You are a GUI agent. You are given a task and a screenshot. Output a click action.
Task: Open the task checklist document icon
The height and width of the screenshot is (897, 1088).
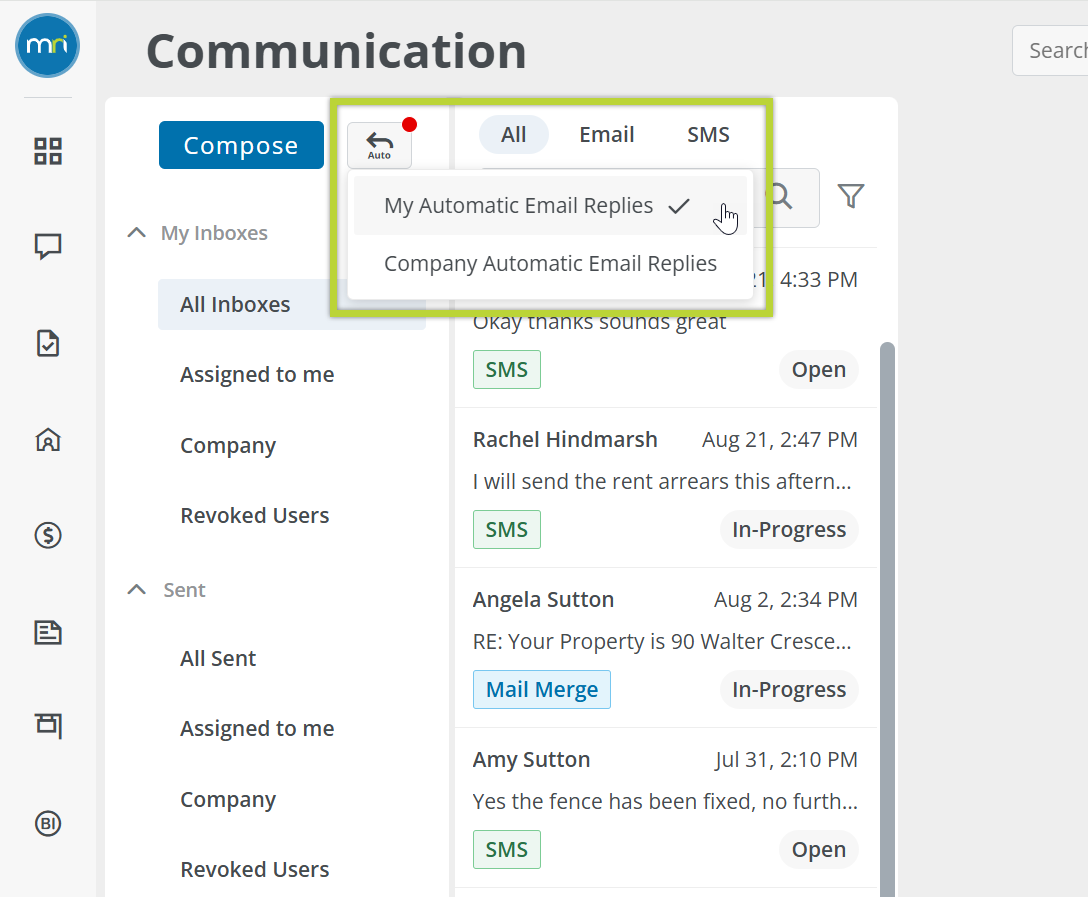[48, 343]
